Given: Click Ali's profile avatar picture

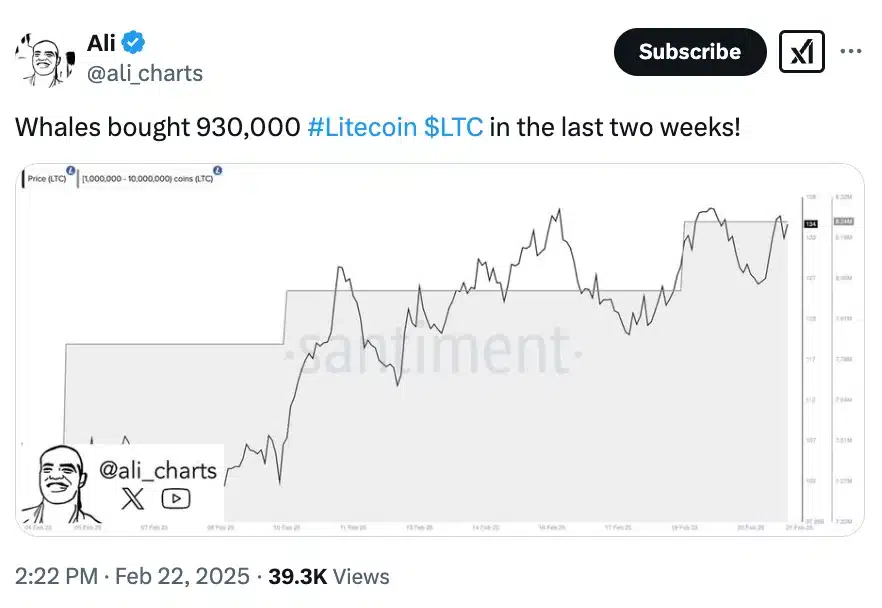Looking at the screenshot, I should [x=42, y=61].
